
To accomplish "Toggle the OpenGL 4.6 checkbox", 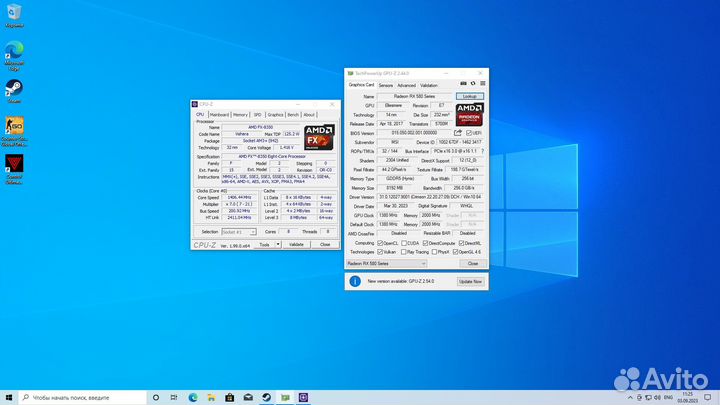I will (456, 252).
